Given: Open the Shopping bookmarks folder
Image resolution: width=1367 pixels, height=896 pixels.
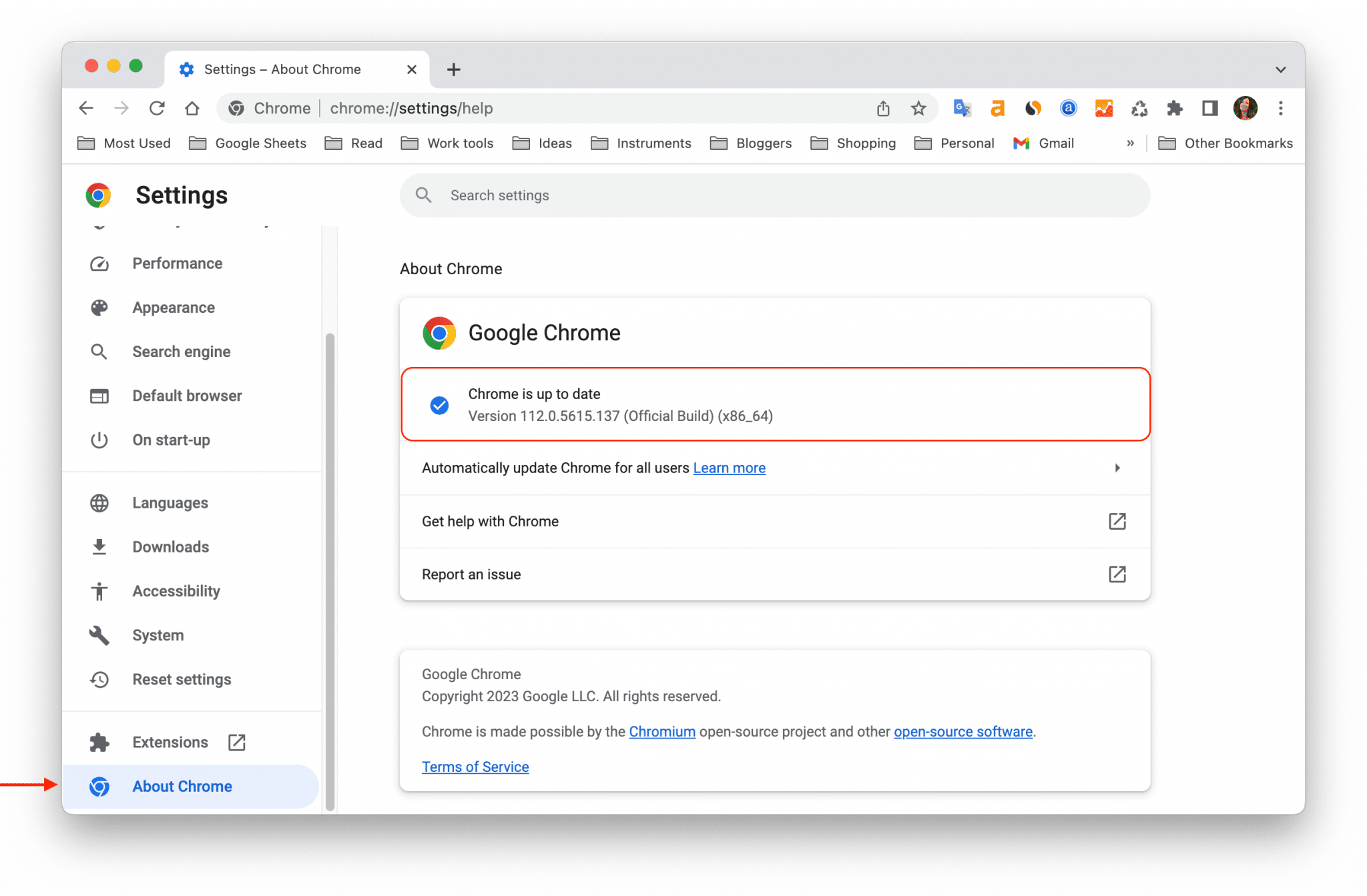Looking at the screenshot, I should [x=865, y=143].
